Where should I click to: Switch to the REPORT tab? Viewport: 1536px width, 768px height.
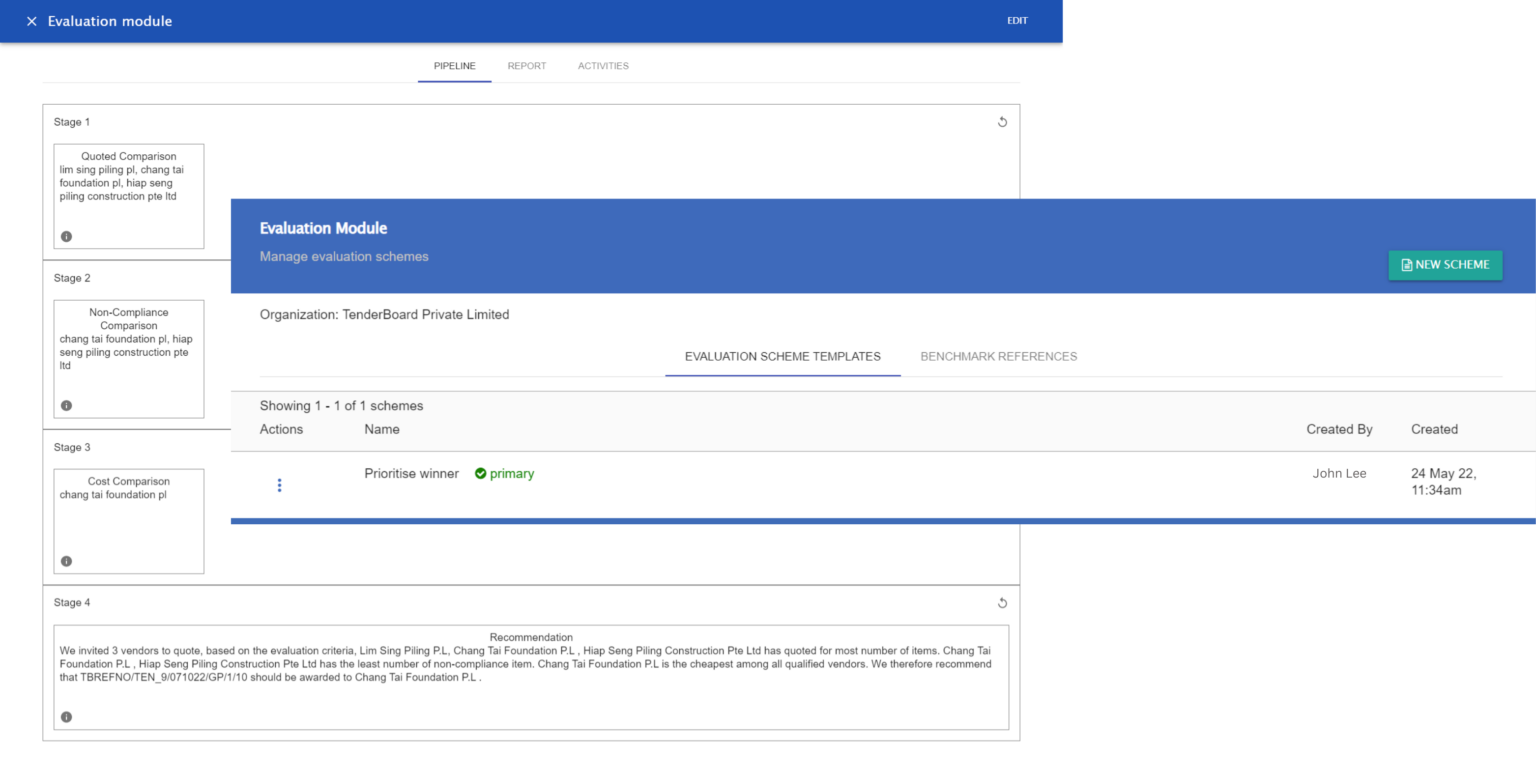point(527,66)
